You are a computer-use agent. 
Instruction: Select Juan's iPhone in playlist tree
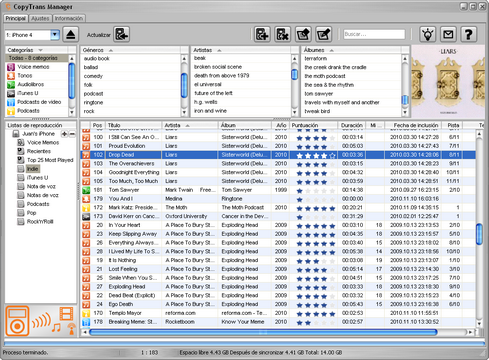click(x=38, y=134)
